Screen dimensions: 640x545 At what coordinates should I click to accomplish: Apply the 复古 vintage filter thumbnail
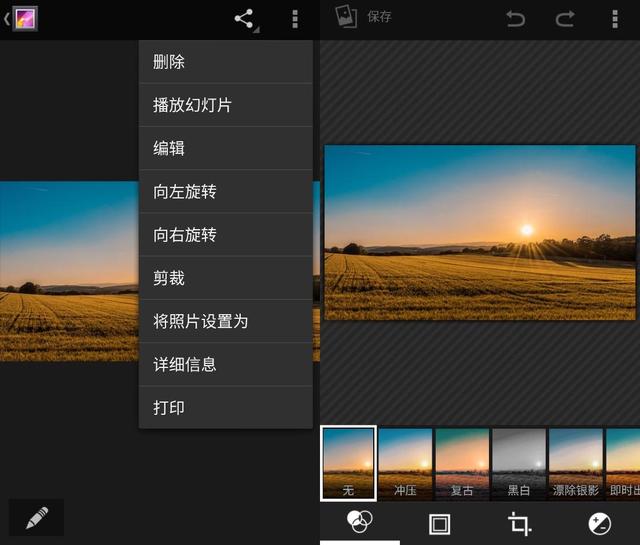pyautogui.click(x=462, y=463)
